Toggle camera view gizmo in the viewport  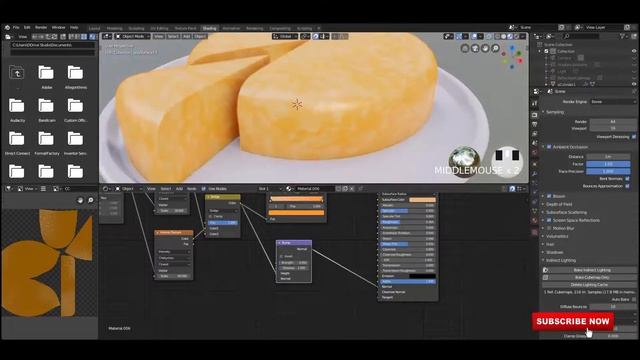tap(475, 49)
